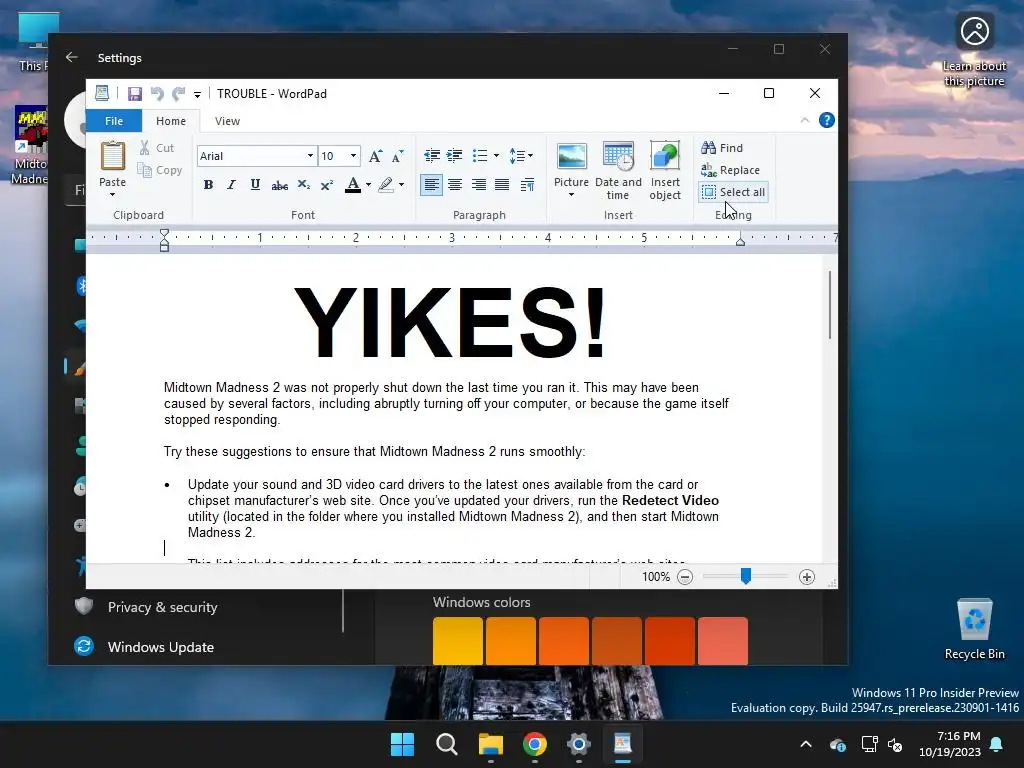
Task: Toggle Bold formatting
Action: 208,185
